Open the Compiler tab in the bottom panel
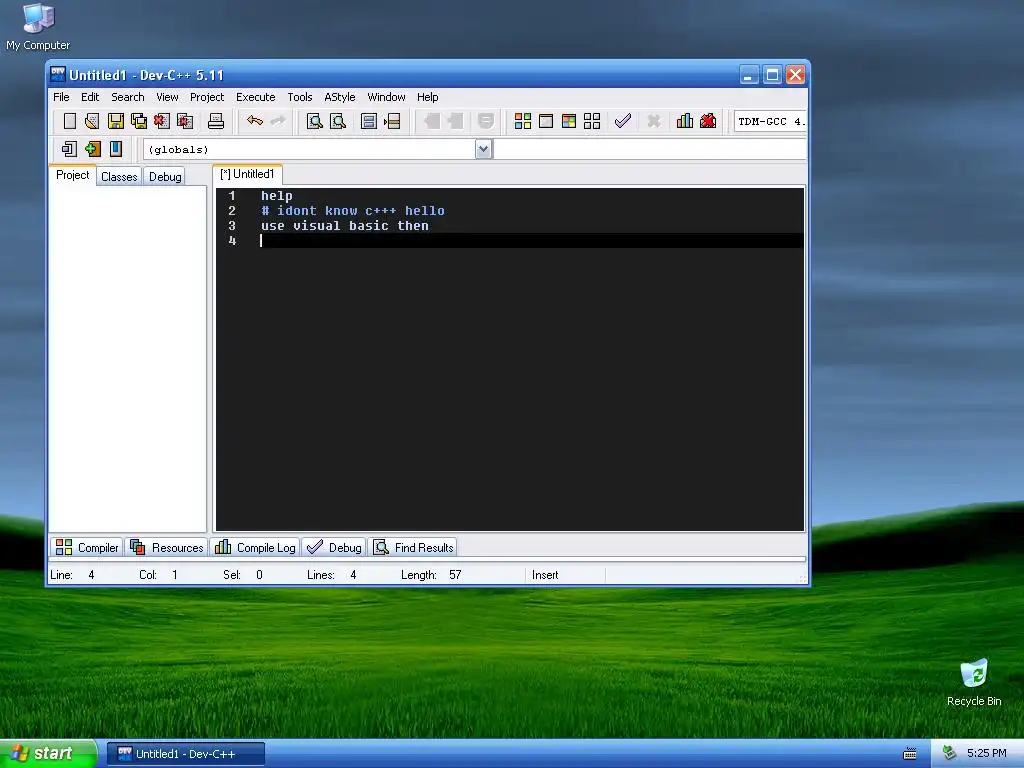This screenshot has height=768, width=1024. 87,547
